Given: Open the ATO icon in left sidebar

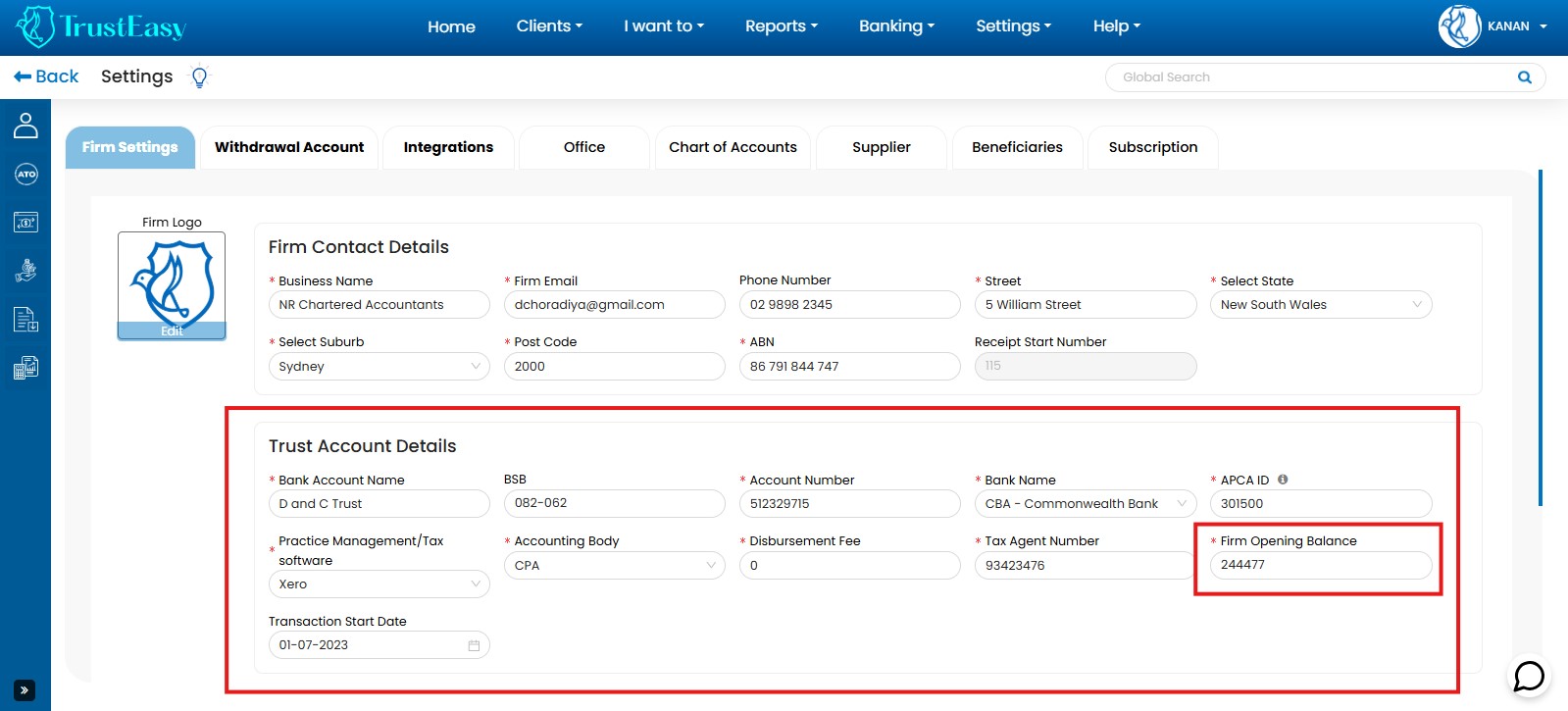Looking at the screenshot, I should [25, 175].
